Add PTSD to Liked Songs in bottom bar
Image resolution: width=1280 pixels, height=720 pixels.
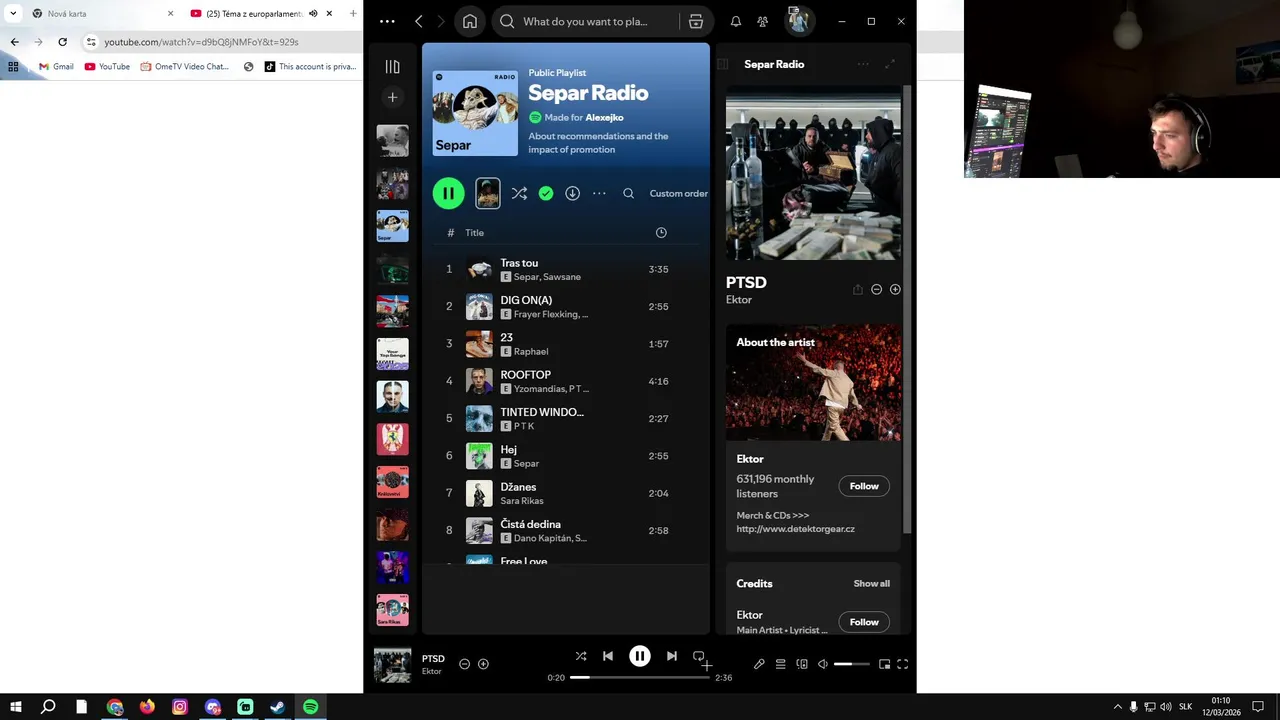click(x=483, y=664)
